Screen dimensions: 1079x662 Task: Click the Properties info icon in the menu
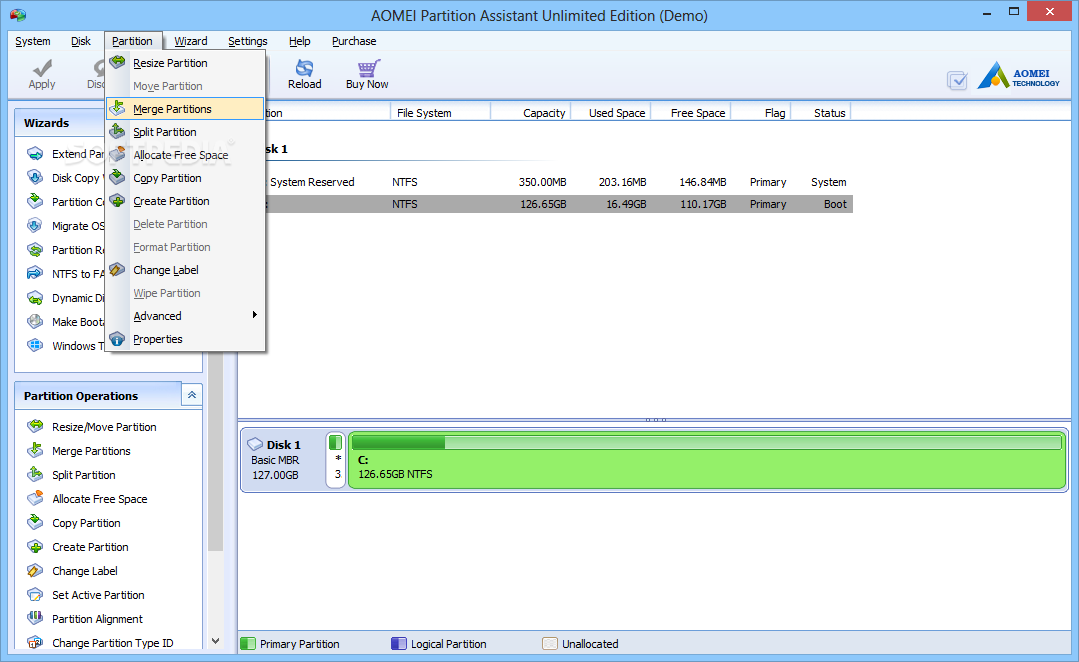click(118, 339)
